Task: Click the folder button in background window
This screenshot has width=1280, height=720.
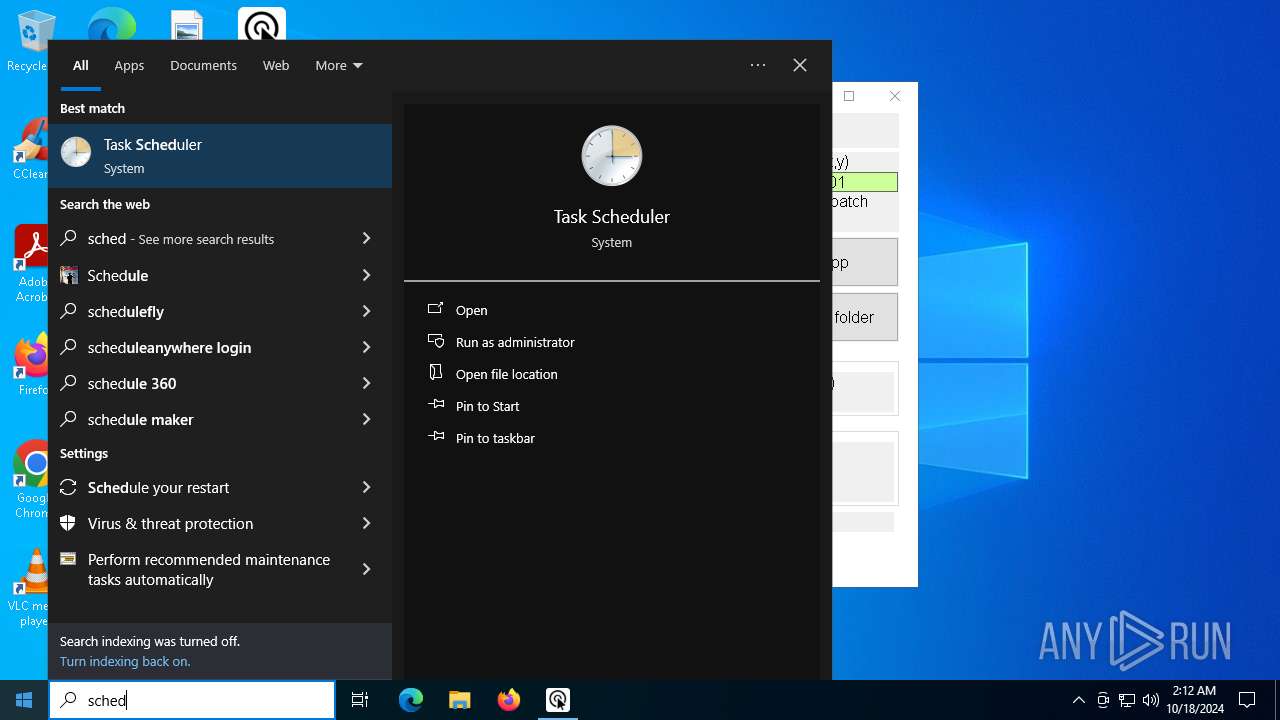Action: coord(865,317)
